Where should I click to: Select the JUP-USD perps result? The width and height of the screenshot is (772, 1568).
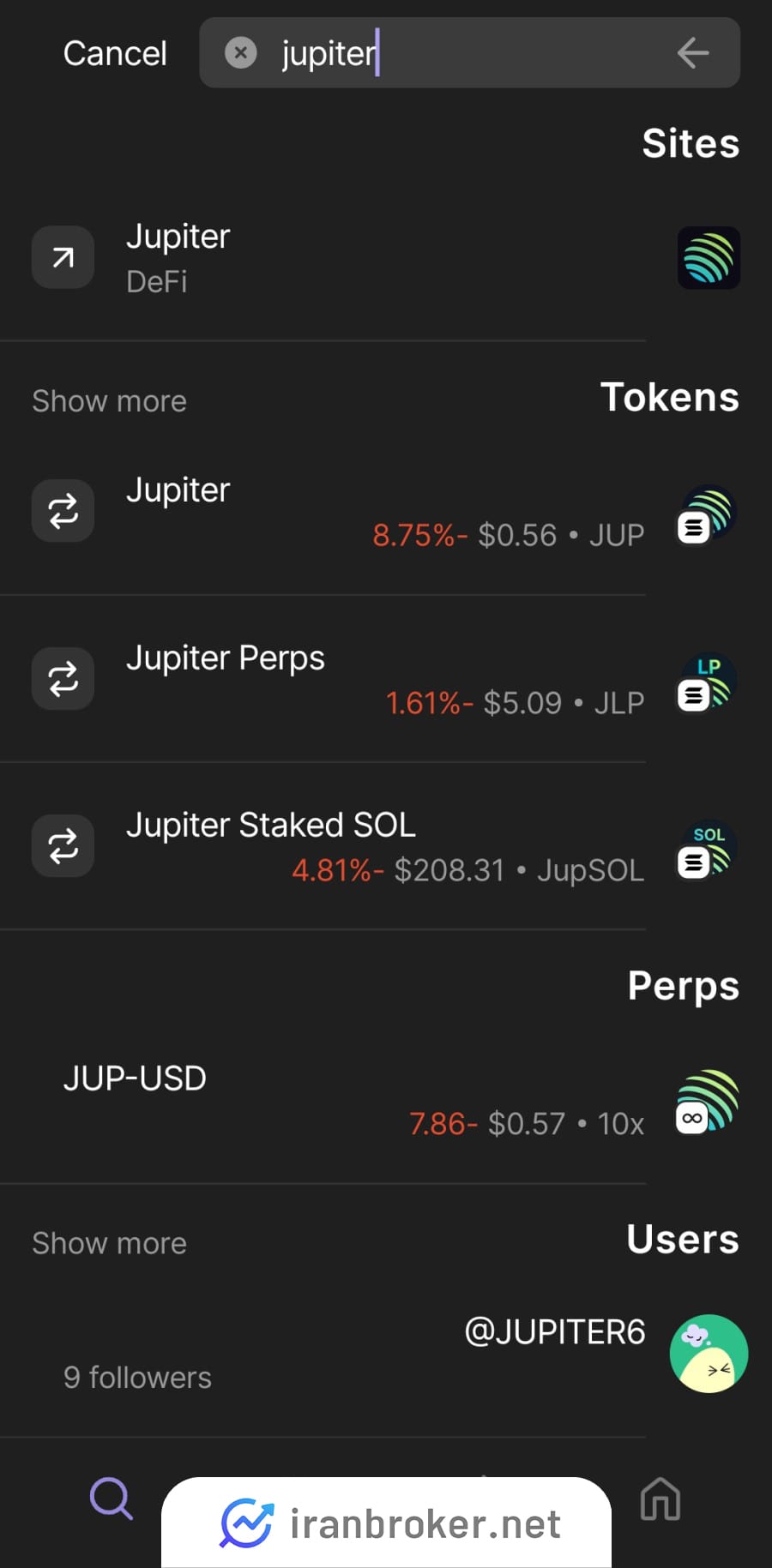click(386, 1101)
